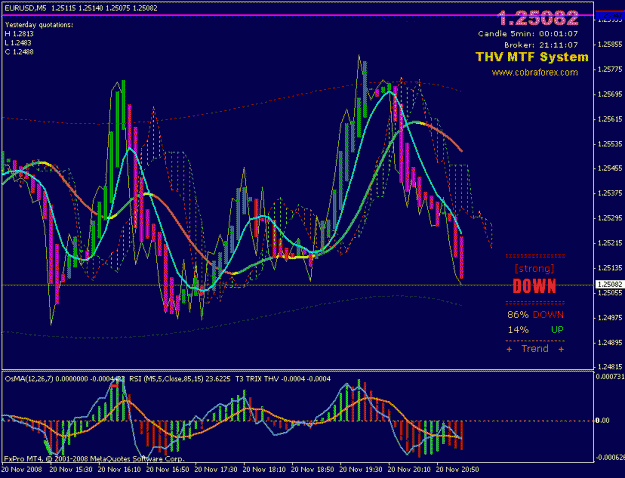Click the 1.25695 price-axis label
The height and width of the screenshot is (478, 625).
coord(610,94)
